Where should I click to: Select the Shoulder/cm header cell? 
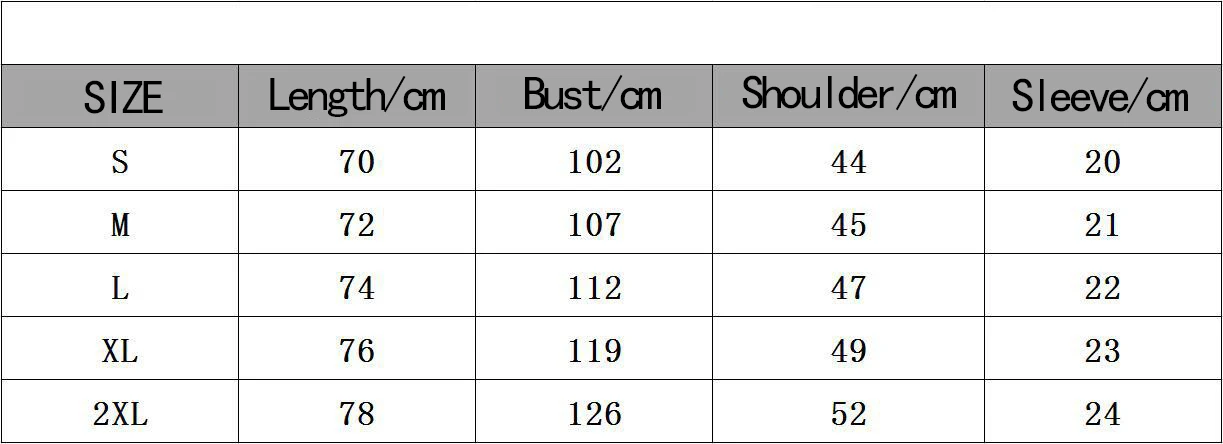pos(849,97)
